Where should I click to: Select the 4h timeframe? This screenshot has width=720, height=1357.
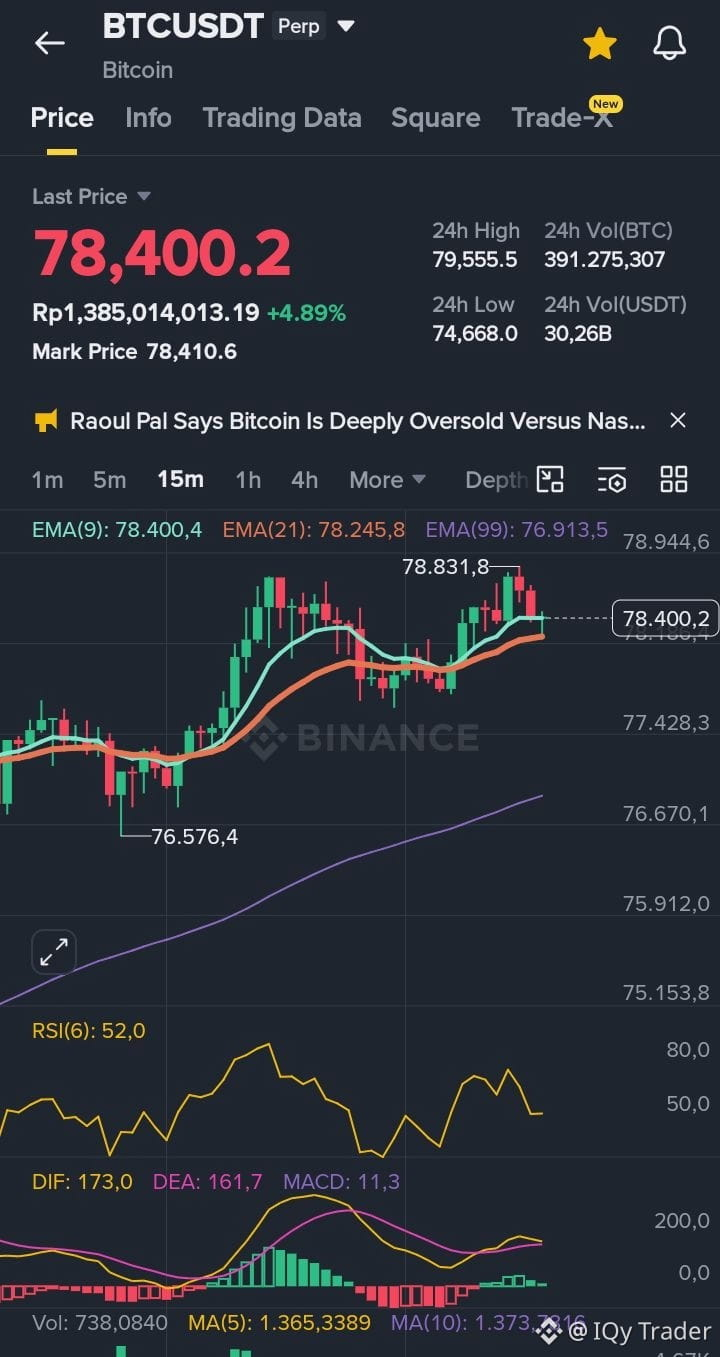(304, 480)
